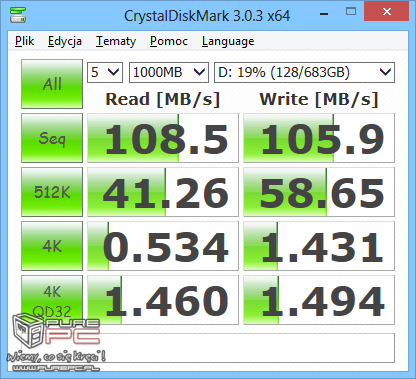The height and width of the screenshot is (379, 416).
Task: Expand the 1000MB test size dropdown
Action: pyautogui.click(x=169, y=72)
